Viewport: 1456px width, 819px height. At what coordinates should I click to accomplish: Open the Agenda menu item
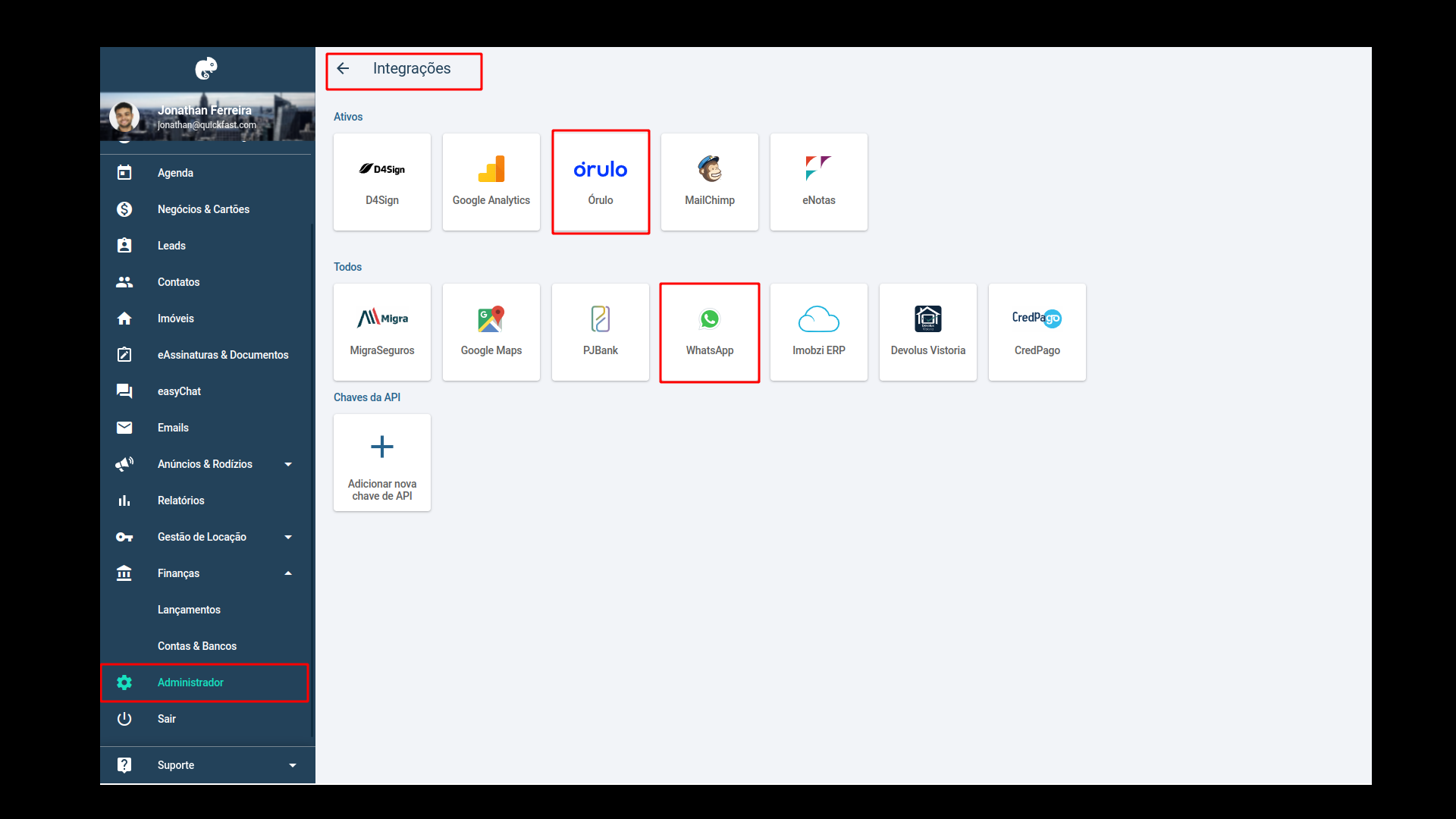point(175,173)
